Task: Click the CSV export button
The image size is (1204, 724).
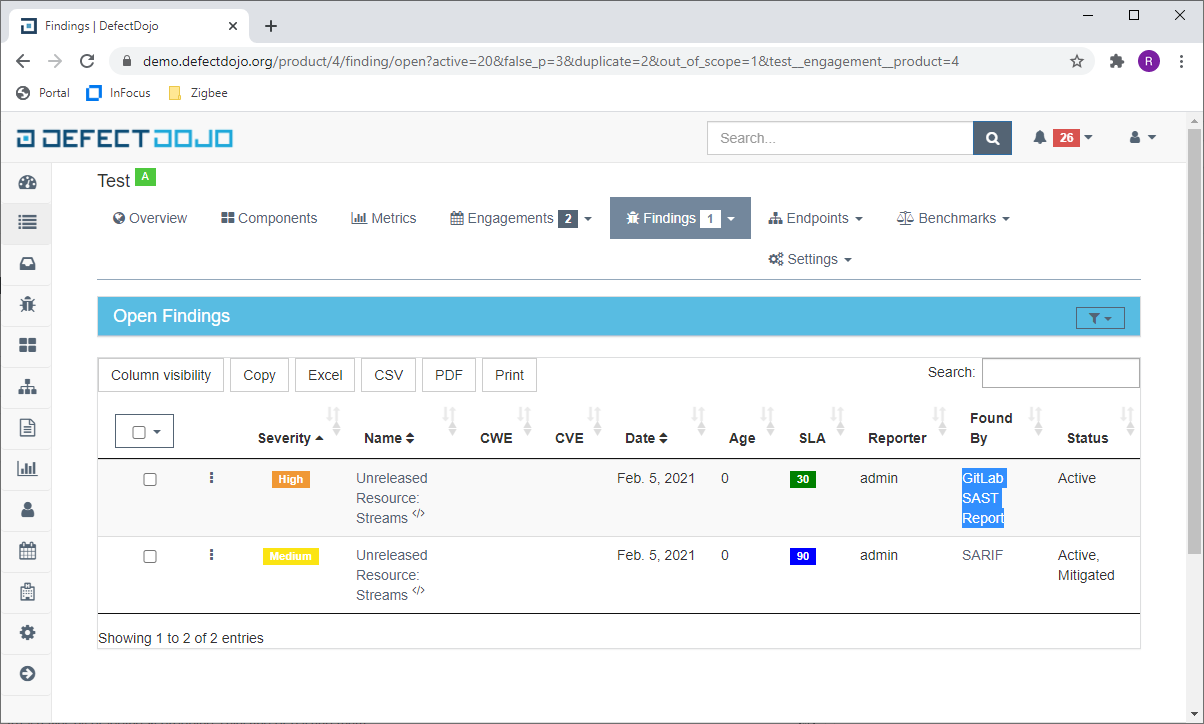Action: (x=388, y=374)
